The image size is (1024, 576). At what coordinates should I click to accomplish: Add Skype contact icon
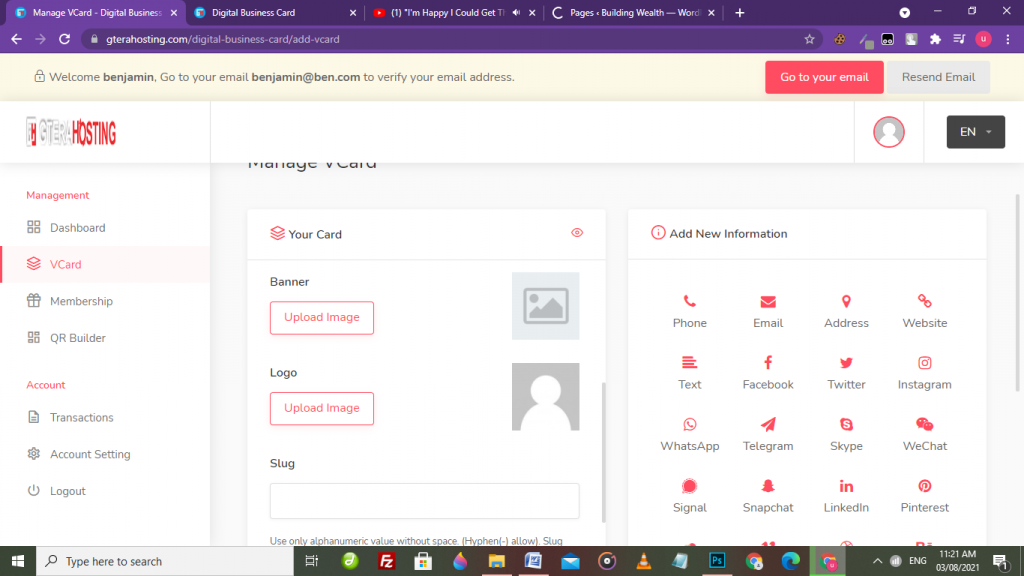846,424
